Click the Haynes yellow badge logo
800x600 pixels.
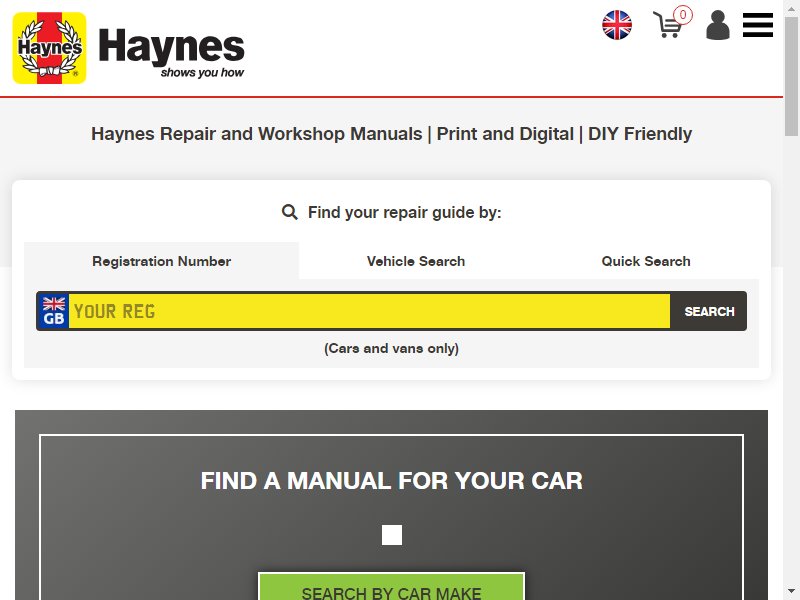[49, 48]
